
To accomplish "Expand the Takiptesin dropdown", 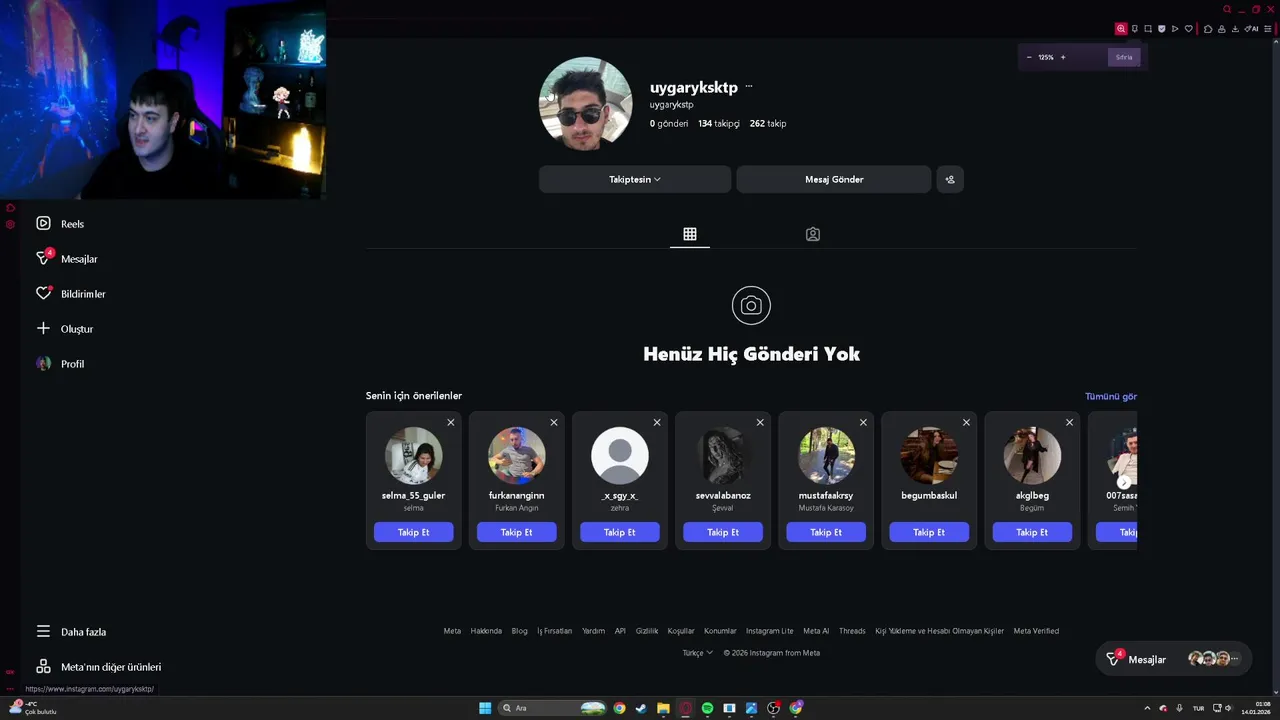I will pyautogui.click(x=635, y=179).
